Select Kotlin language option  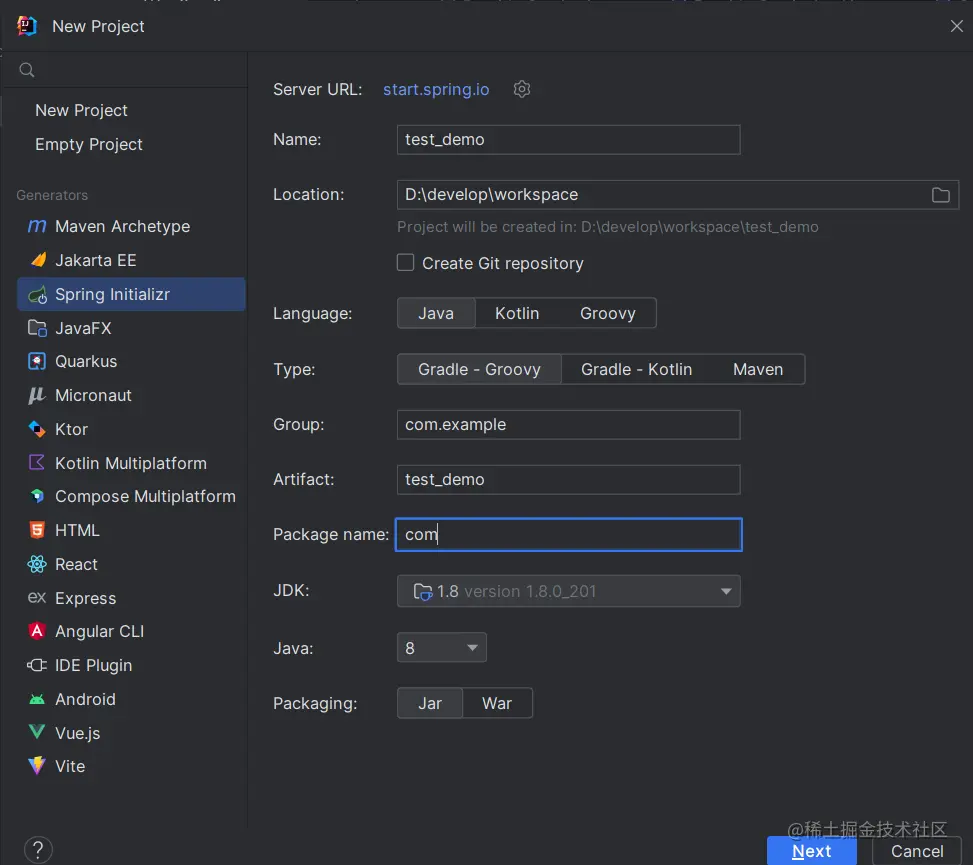517,313
